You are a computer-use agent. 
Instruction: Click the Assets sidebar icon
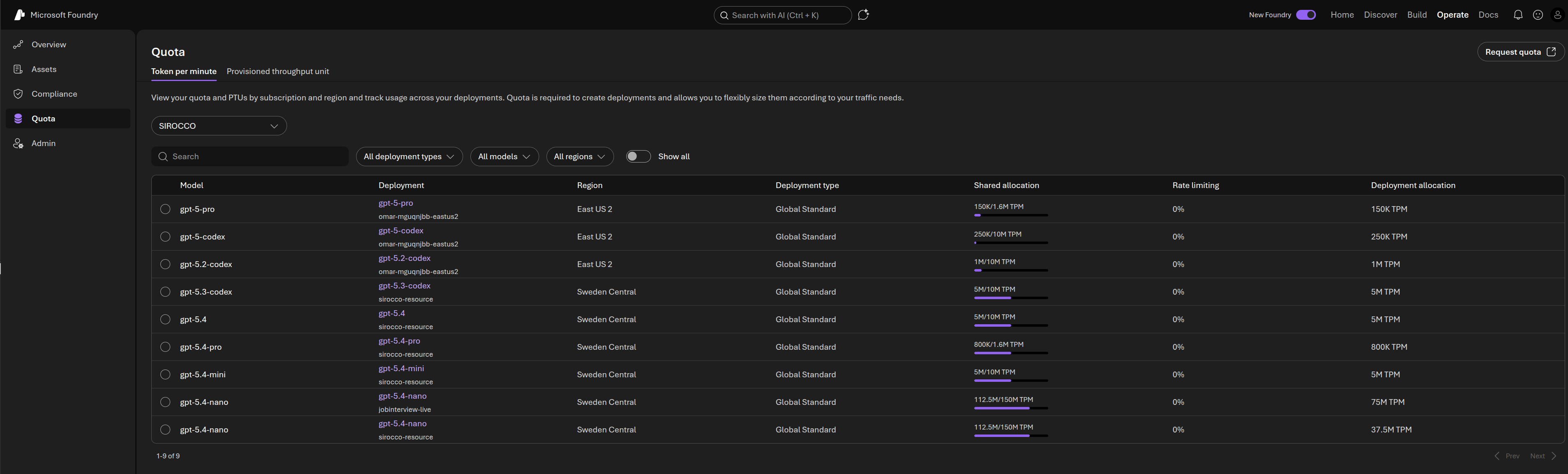point(18,70)
